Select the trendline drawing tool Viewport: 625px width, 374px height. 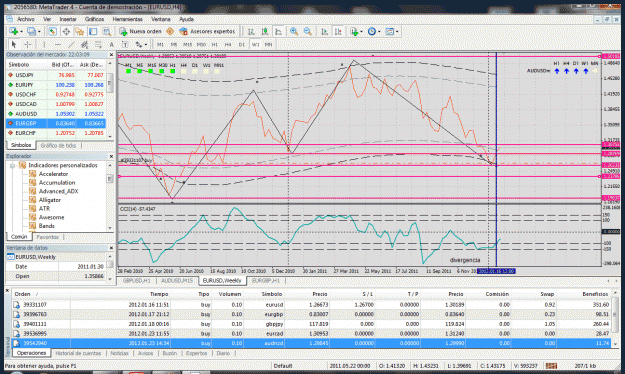point(71,44)
